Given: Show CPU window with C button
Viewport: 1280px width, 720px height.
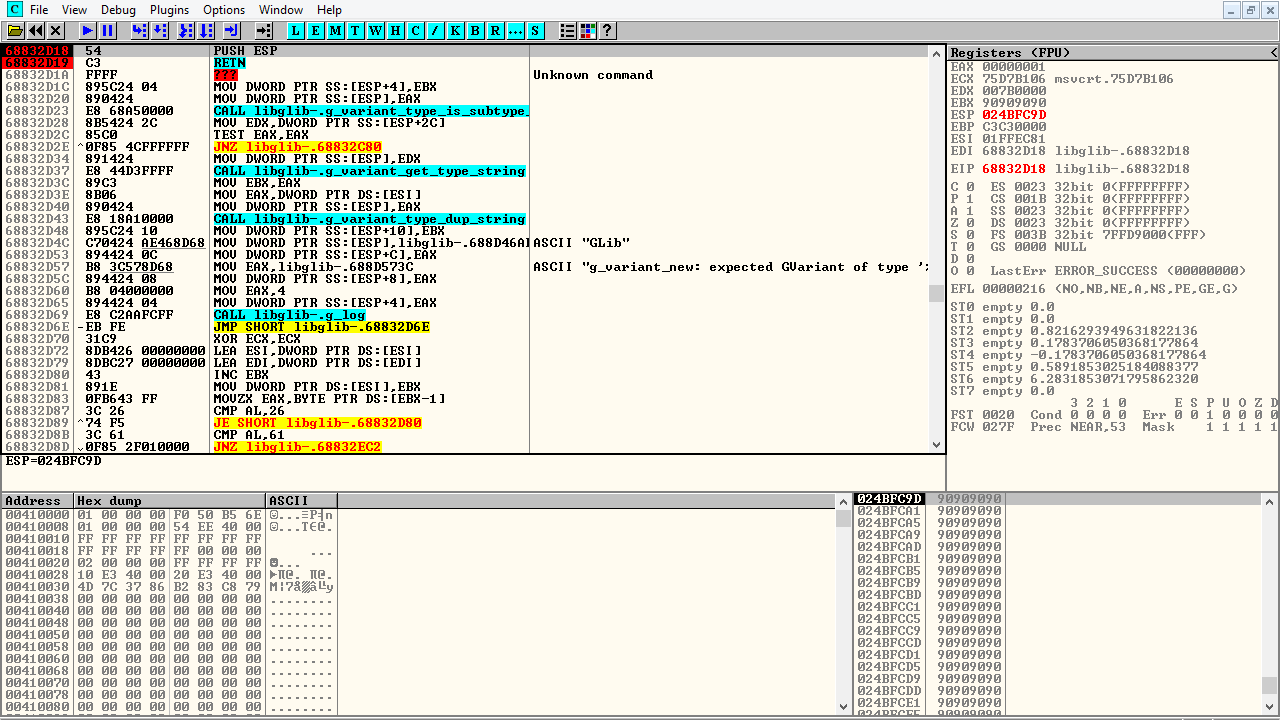Looking at the screenshot, I should [x=416, y=31].
